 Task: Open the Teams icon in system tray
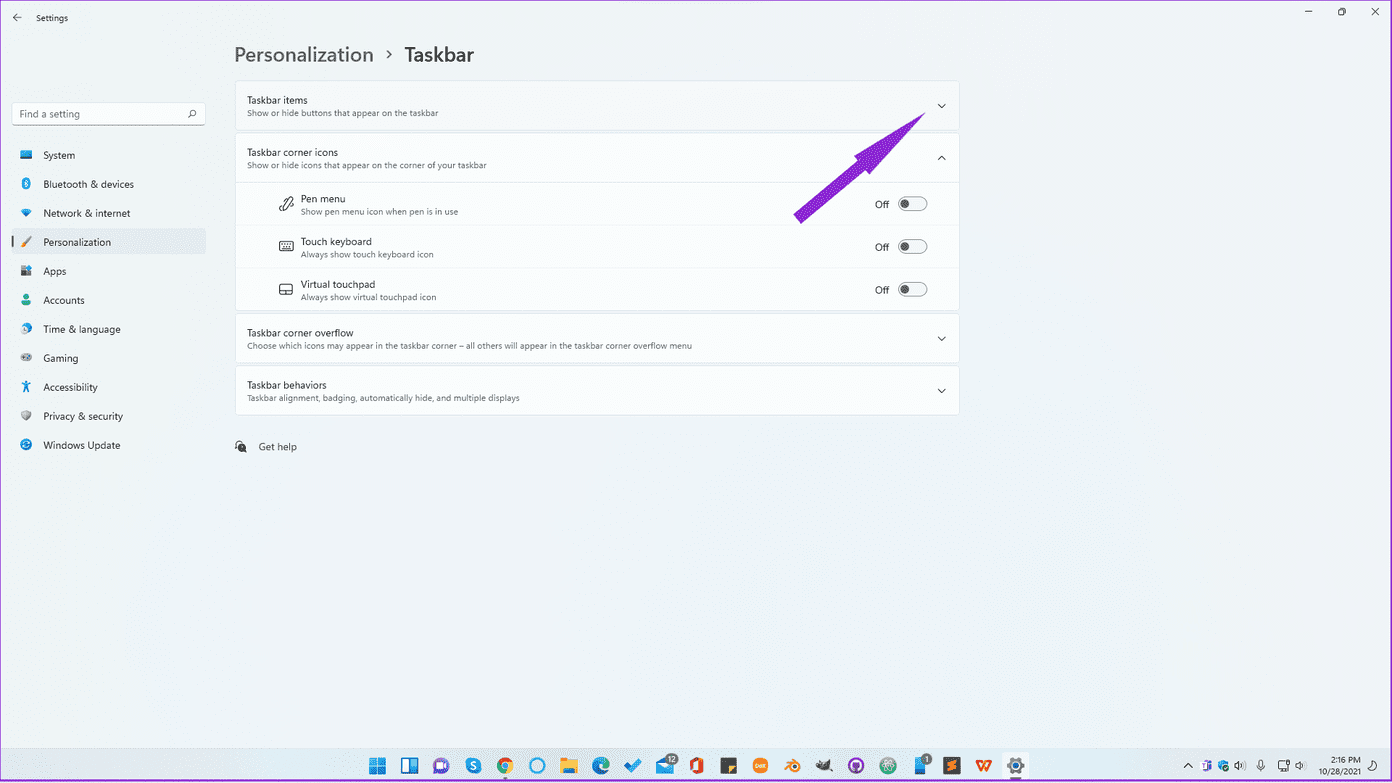click(1207, 766)
